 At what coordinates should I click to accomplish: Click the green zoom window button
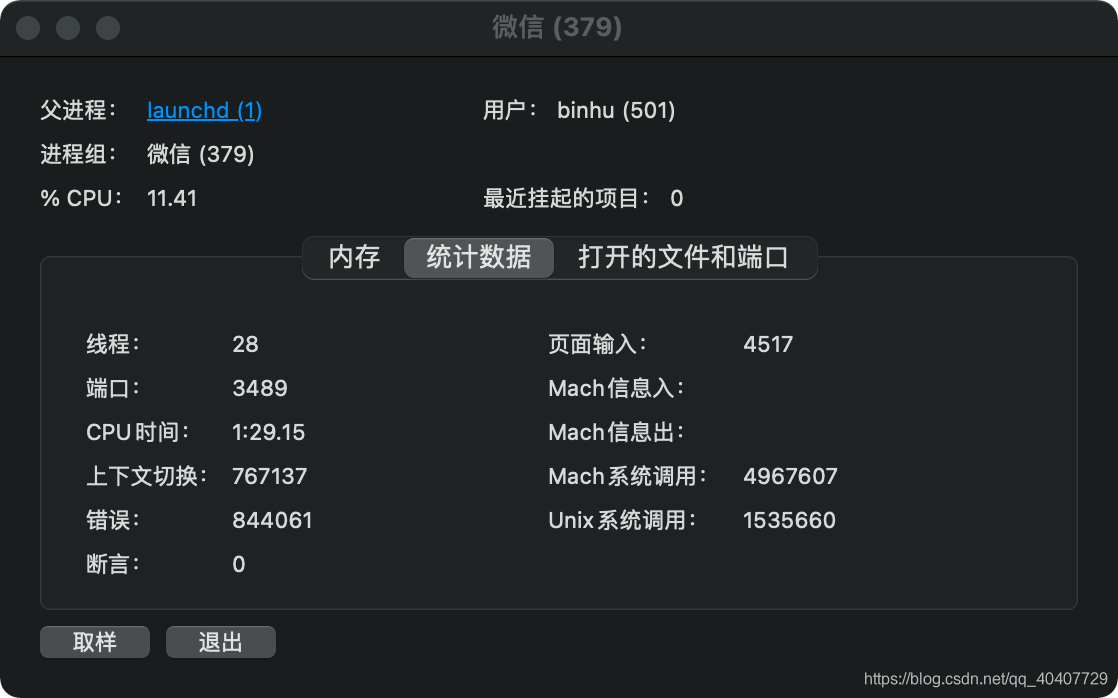tap(106, 28)
